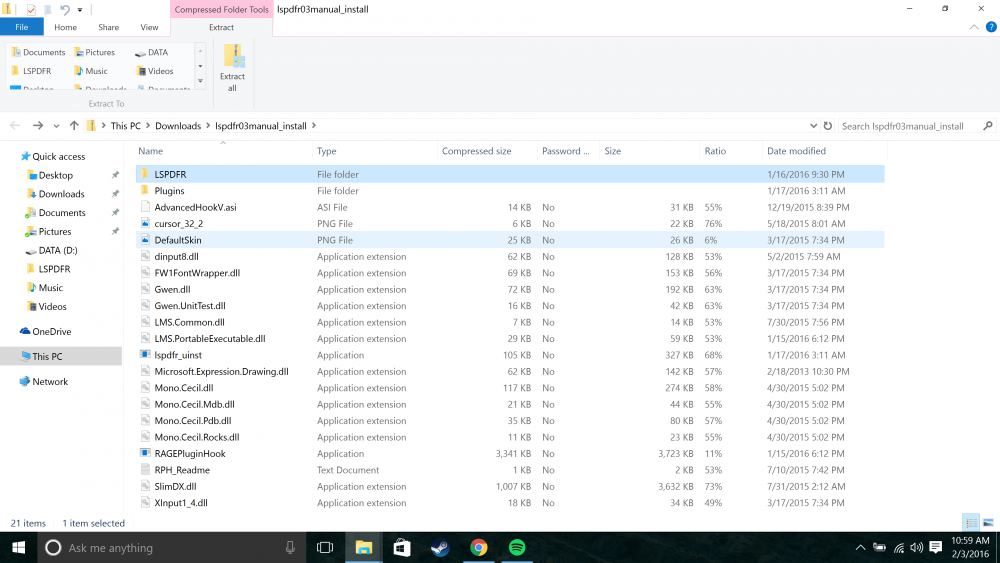Choose Music in Extract To gallery
This screenshot has height=563, width=1000.
click(x=91, y=71)
